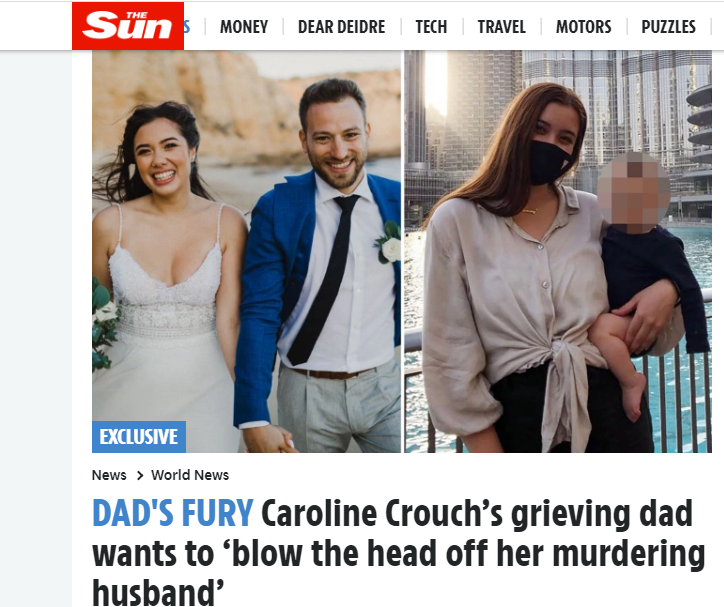724x607 pixels.
Task: Click the DAD'S FURY headline kicker
Action: (x=173, y=513)
